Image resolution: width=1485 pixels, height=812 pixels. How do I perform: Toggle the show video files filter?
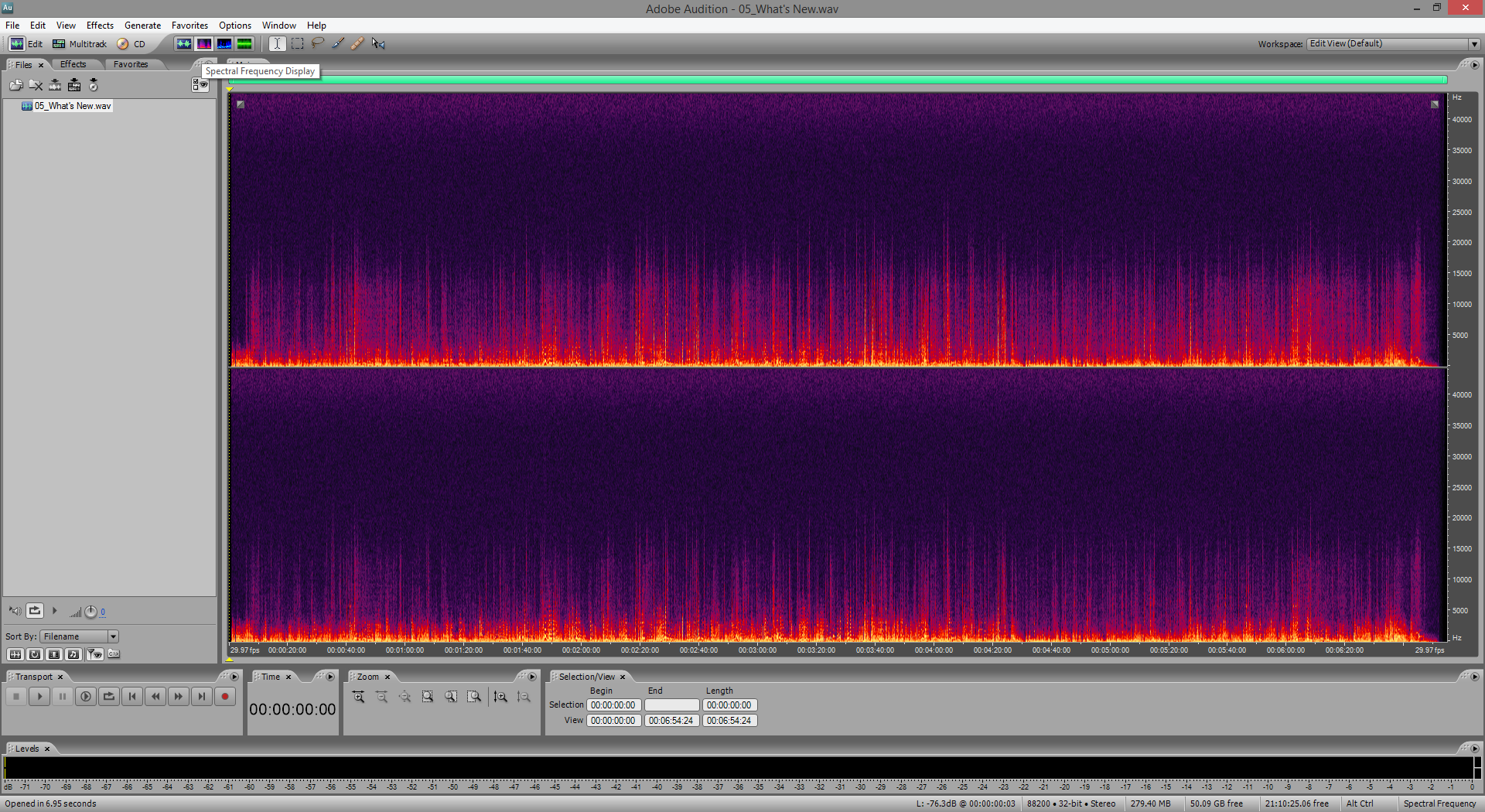coord(54,654)
